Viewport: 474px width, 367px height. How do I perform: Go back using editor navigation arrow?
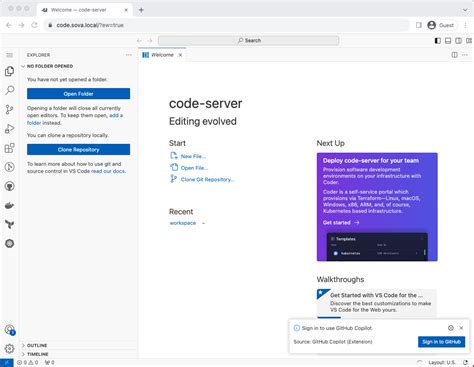139,41
